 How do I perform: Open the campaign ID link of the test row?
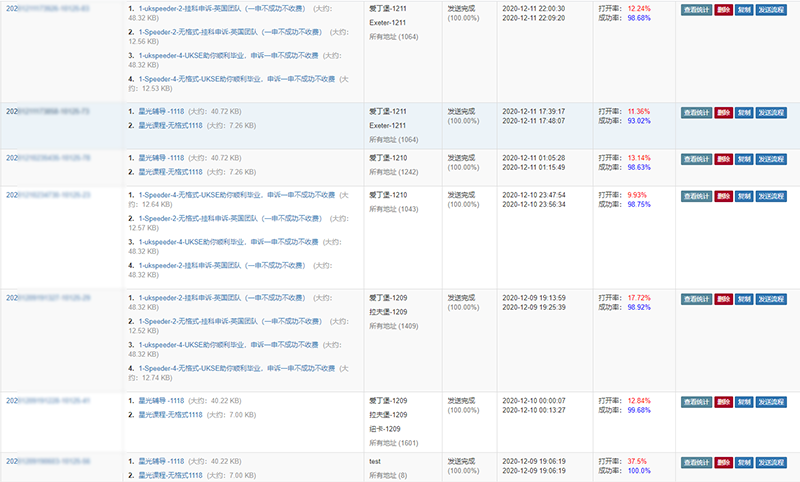[47, 461]
